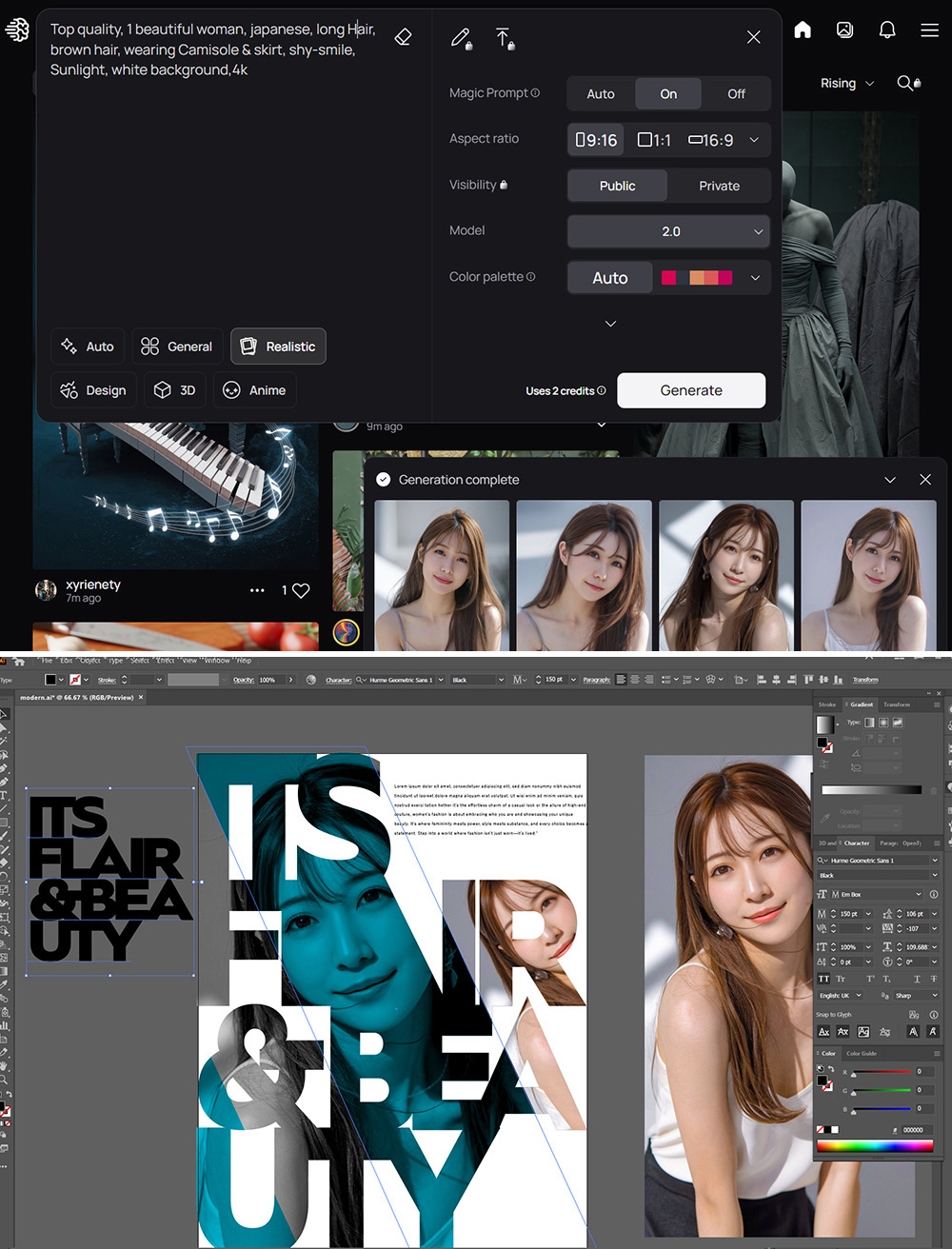Choose the Anime style button
952x1249 pixels.
point(254,390)
